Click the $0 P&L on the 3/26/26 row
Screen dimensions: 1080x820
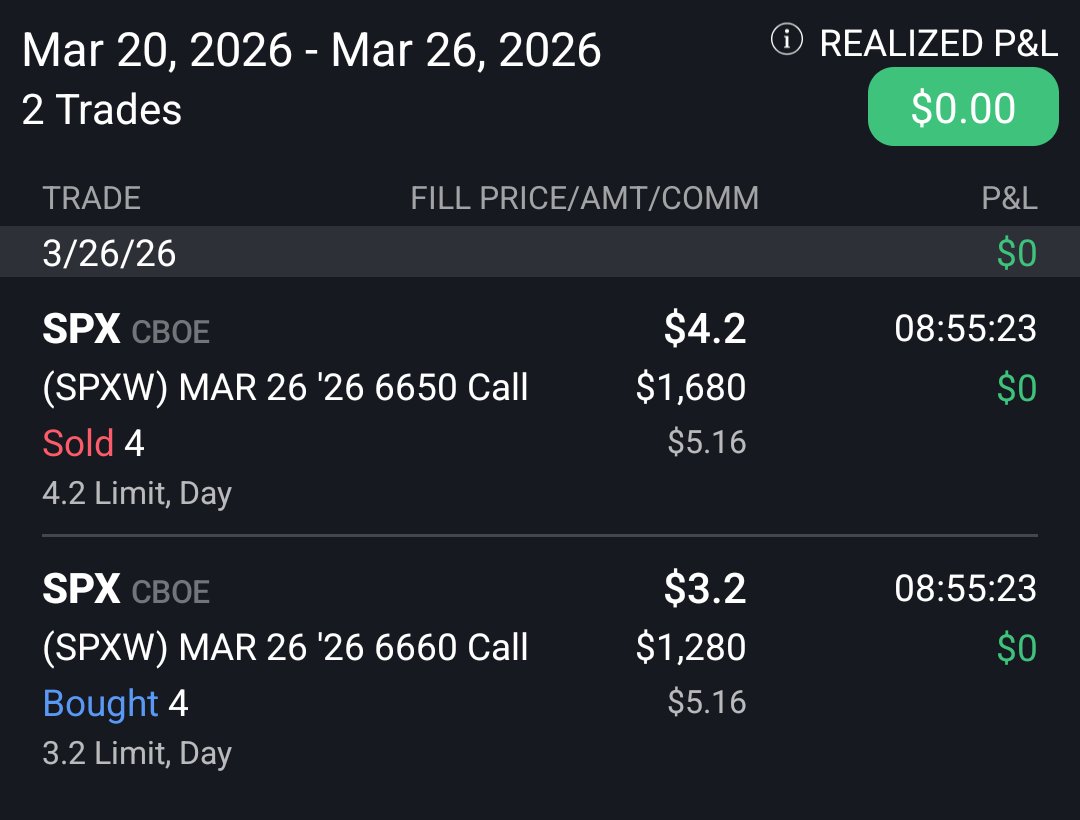click(1016, 253)
